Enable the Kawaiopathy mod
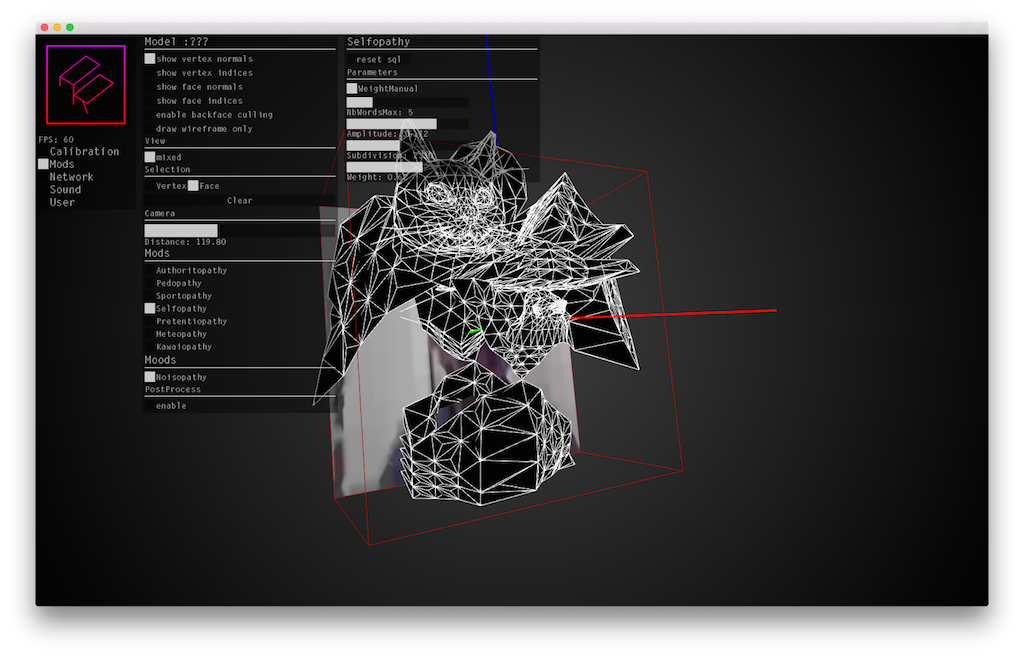This screenshot has width=1024, height=657. pos(148,346)
